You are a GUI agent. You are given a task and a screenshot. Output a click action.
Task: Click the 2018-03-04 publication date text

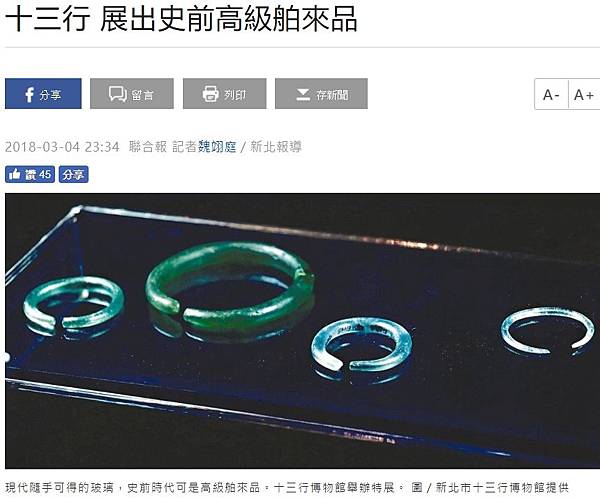click(42, 147)
